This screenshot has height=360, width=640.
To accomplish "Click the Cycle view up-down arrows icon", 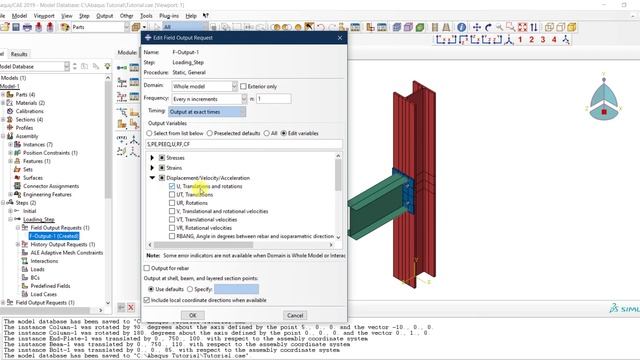I will click(x=534, y=27).
